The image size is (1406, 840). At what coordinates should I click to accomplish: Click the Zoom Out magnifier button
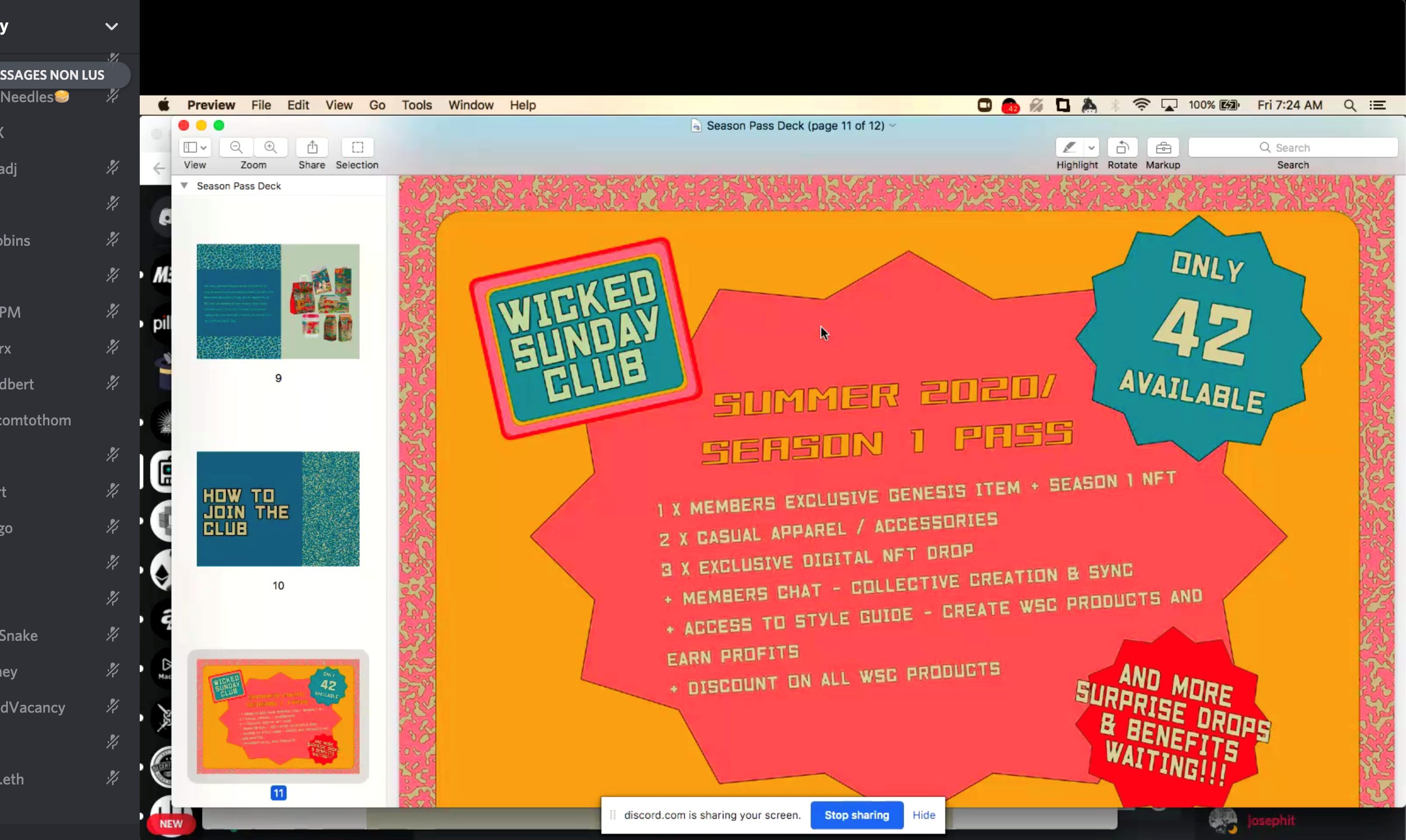(236, 147)
